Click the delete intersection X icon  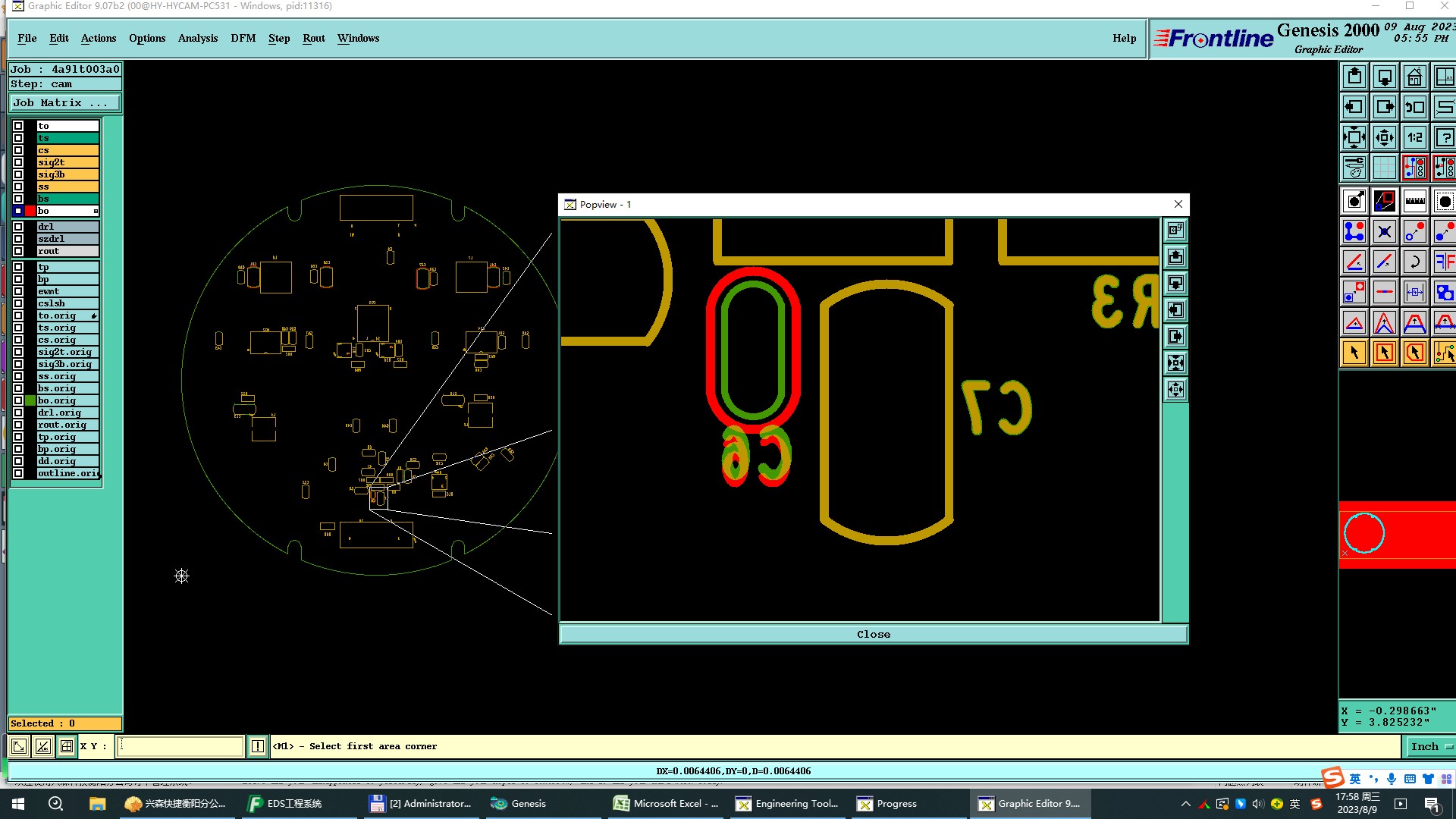tap(1384, 231)
